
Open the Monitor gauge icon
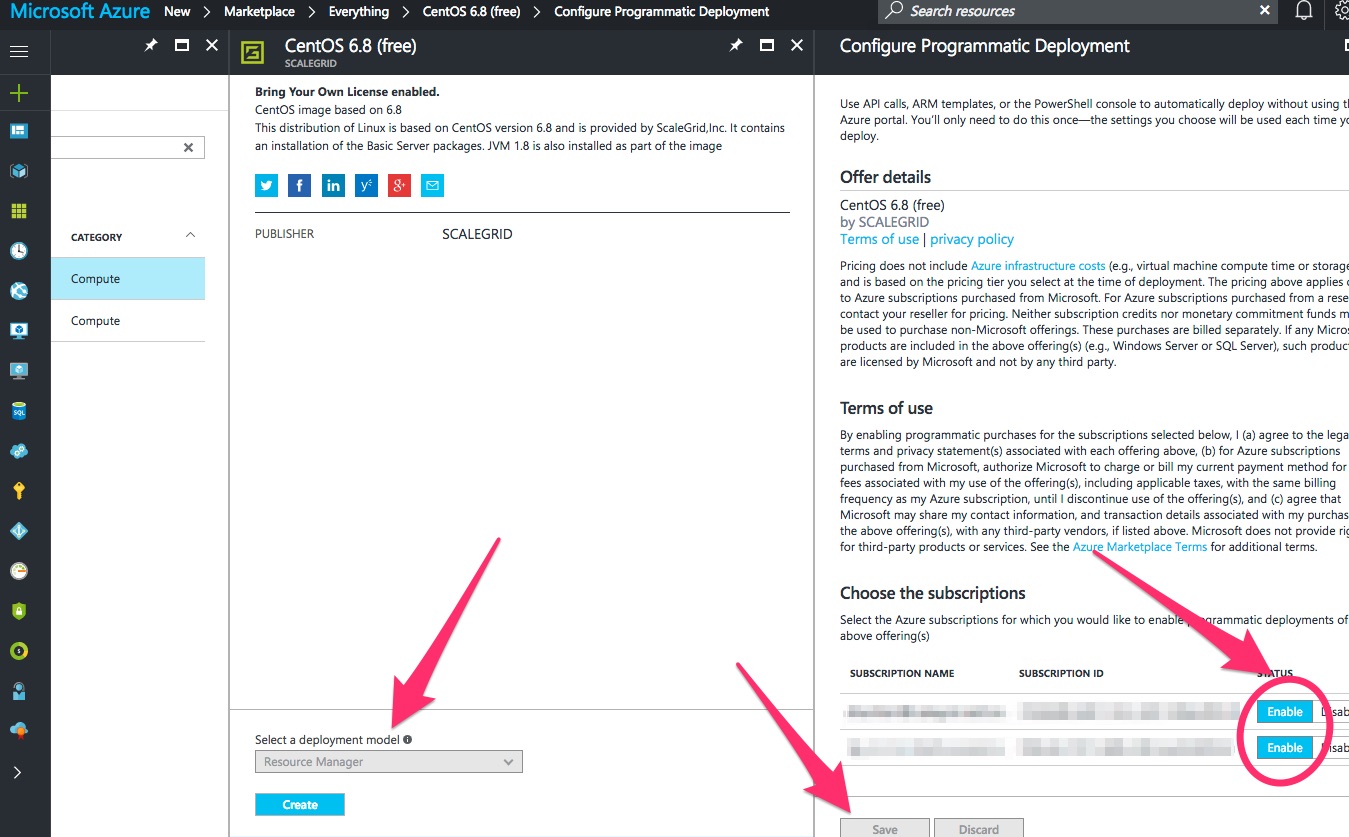coord(18,571)
